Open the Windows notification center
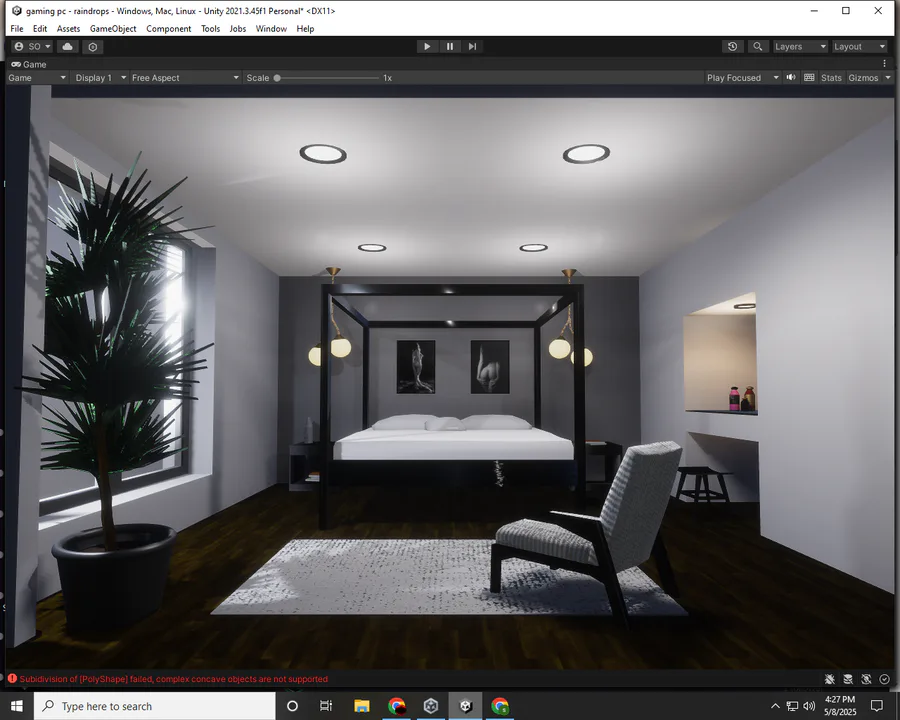Screen dimensions: 900x720 [876, 706]
